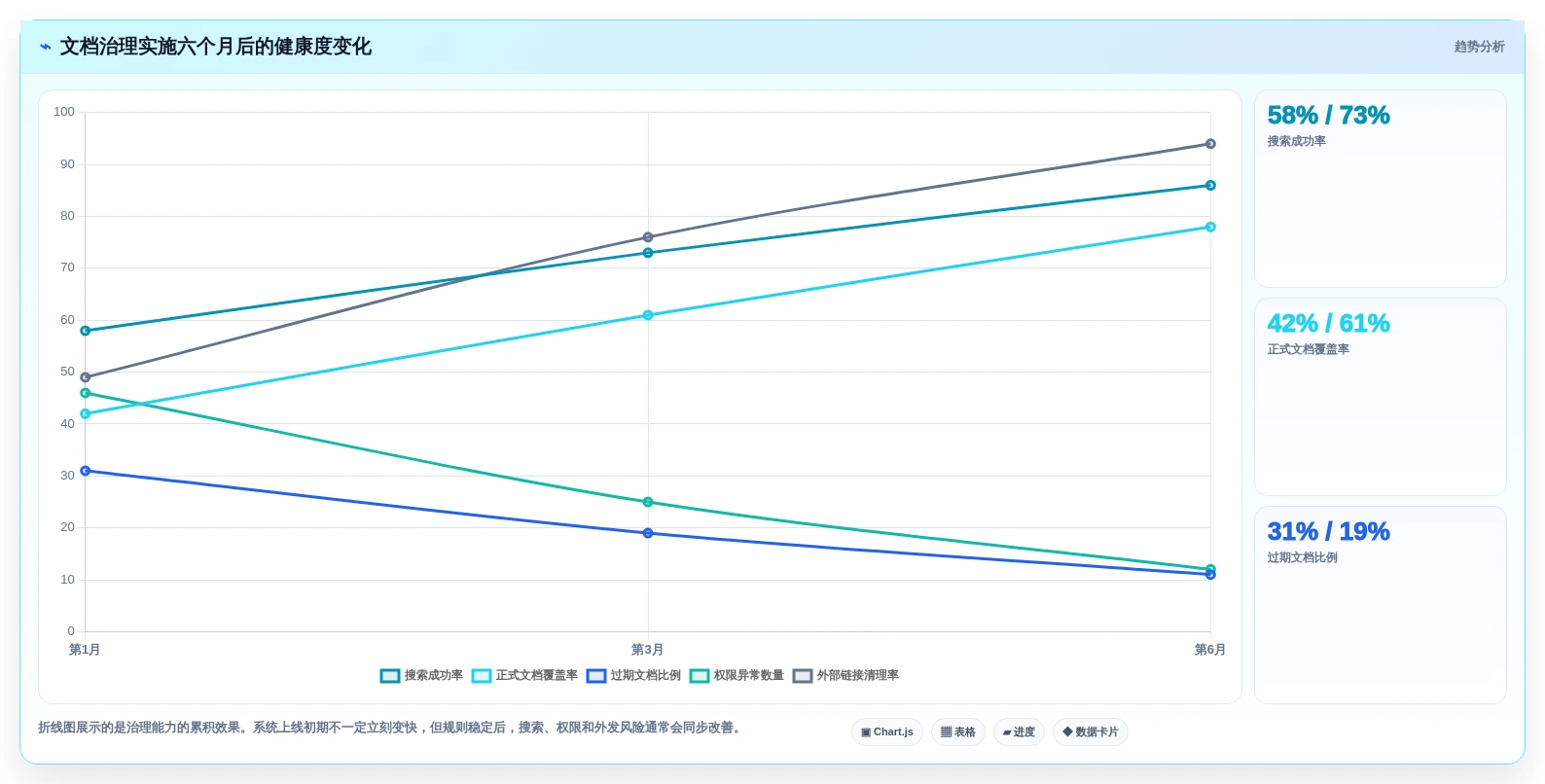The width and height of the screenshot is (1545, 784).
Task: Click the 搜索成功率 legend label
Action: pos(434,675)
